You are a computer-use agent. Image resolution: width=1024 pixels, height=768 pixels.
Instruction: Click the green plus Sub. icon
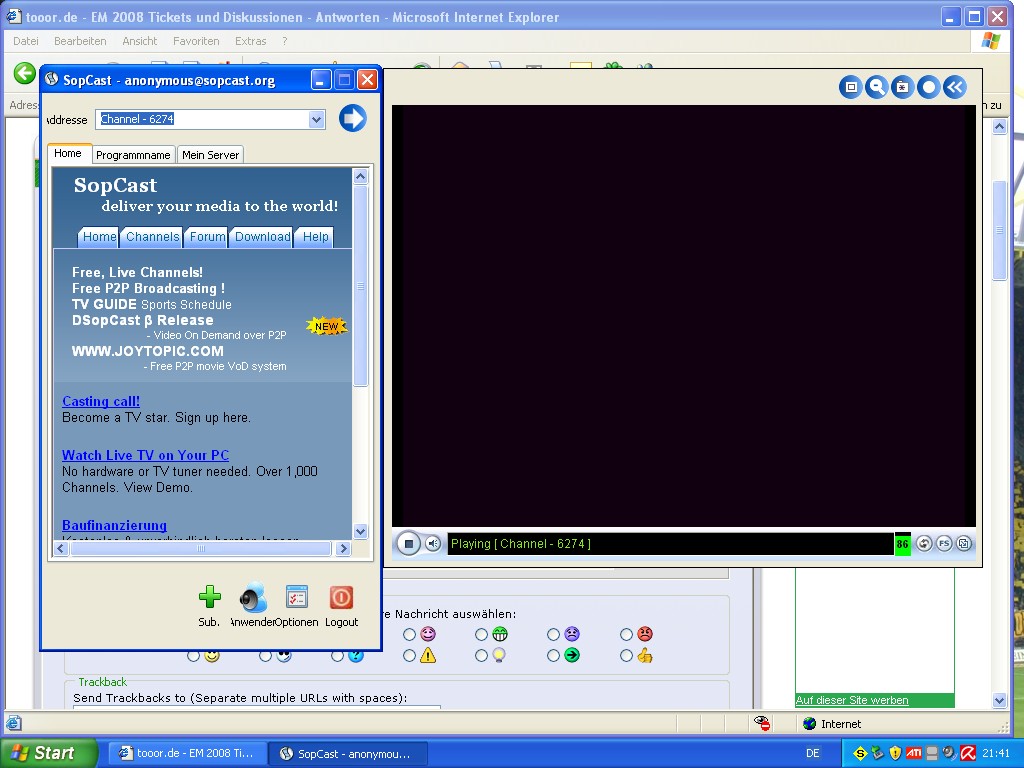click(x=209, y=598)
